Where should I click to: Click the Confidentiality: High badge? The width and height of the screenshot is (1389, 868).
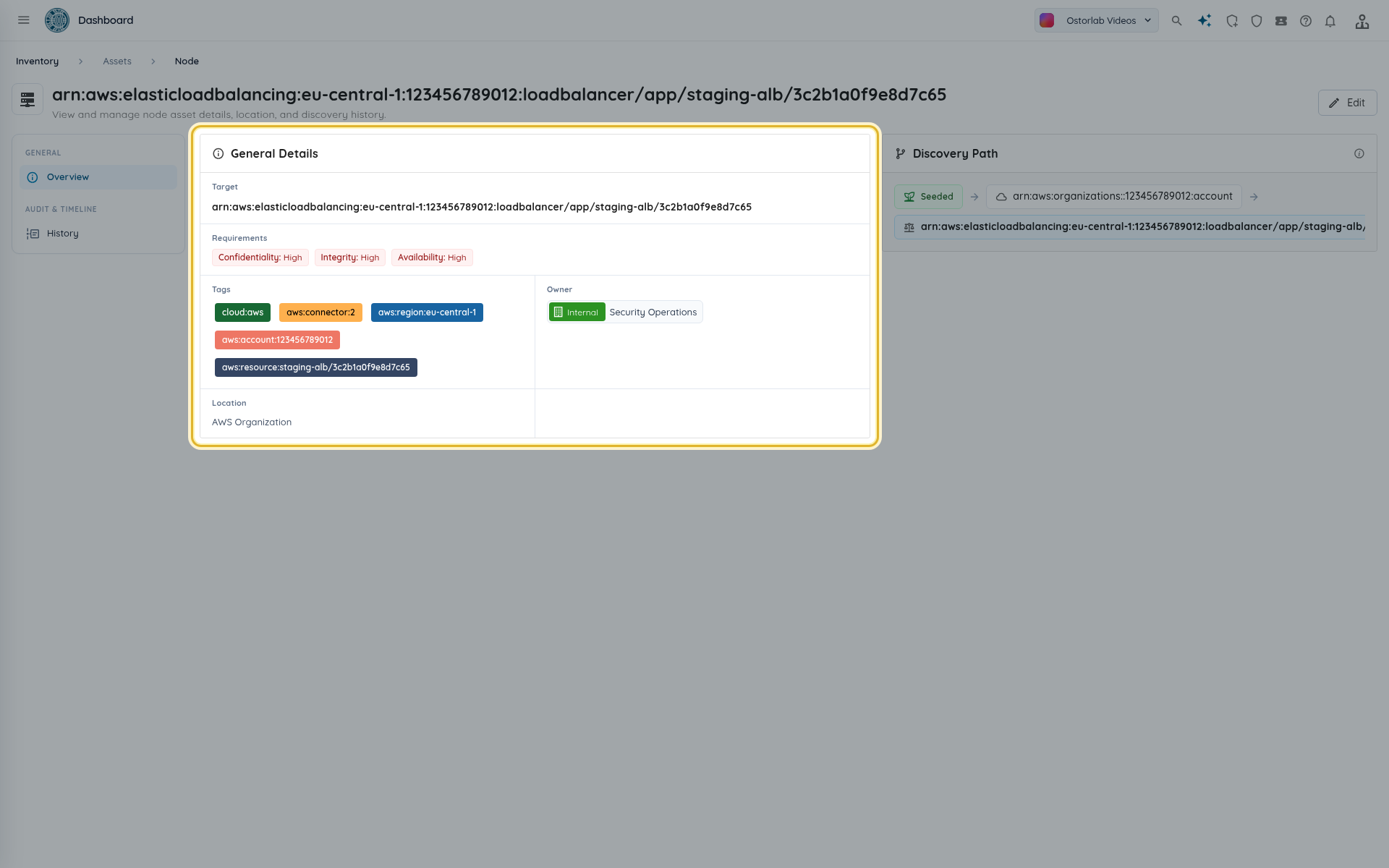tap(260, 258)
